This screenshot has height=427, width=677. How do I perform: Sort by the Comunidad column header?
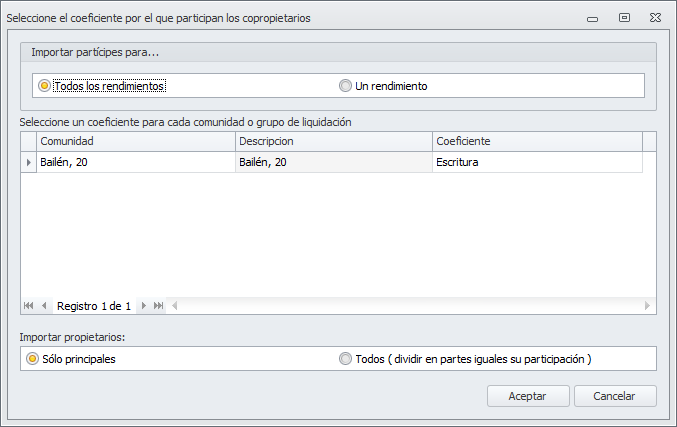pyautogui.click(x=135, y=142)
